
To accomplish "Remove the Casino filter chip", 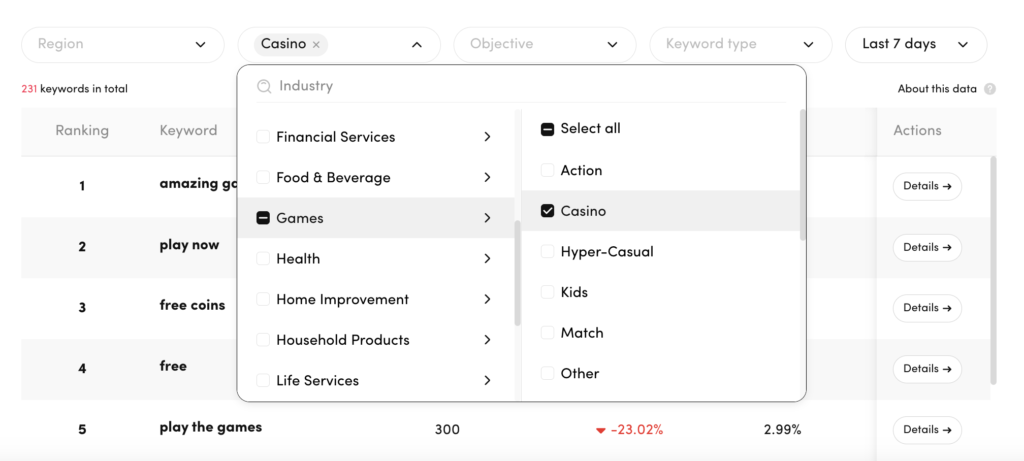I will pos(316,44).
